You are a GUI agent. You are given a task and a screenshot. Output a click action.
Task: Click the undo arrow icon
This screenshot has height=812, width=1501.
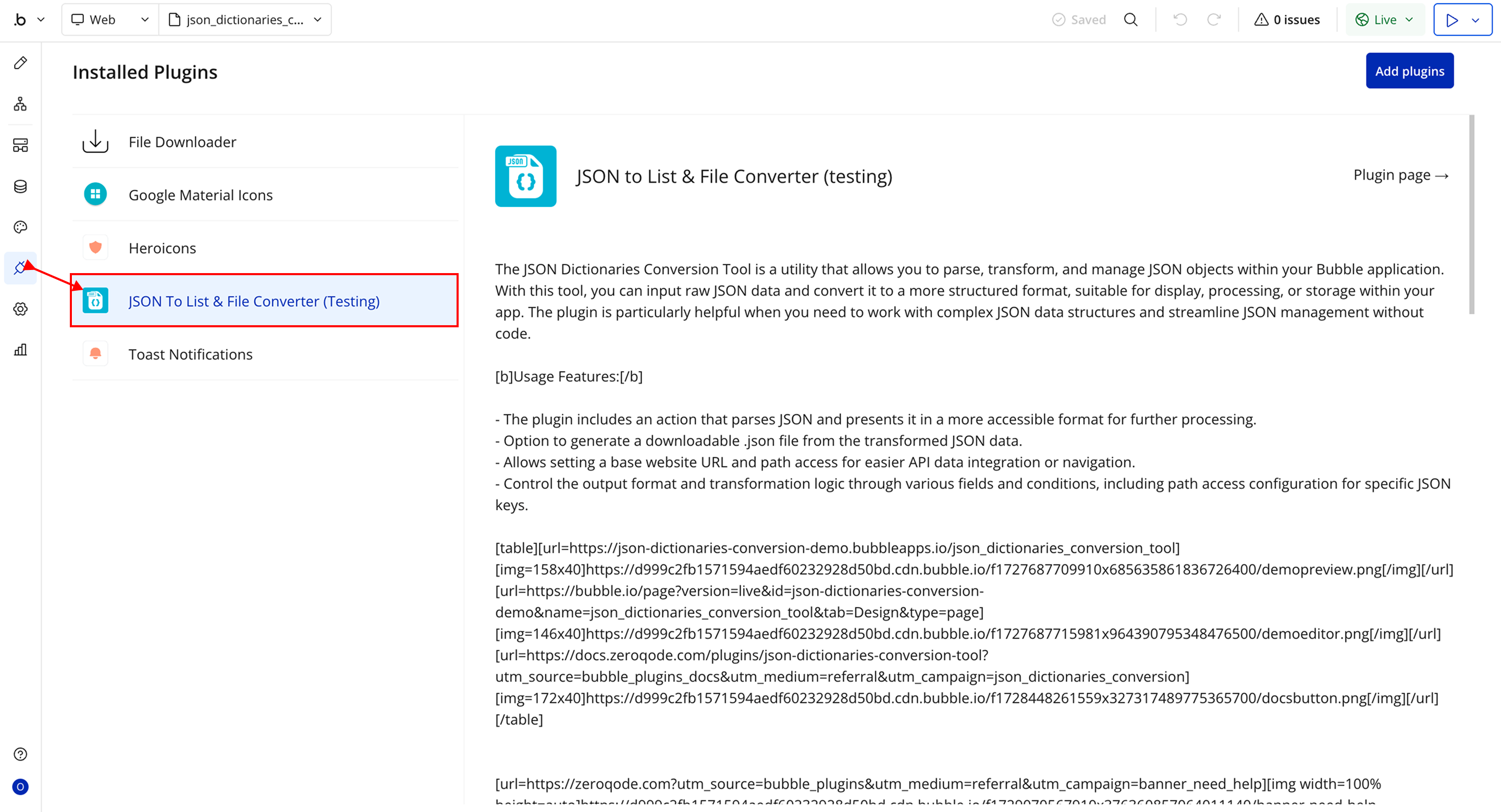pyautogui.click(x=1180, y=20)
